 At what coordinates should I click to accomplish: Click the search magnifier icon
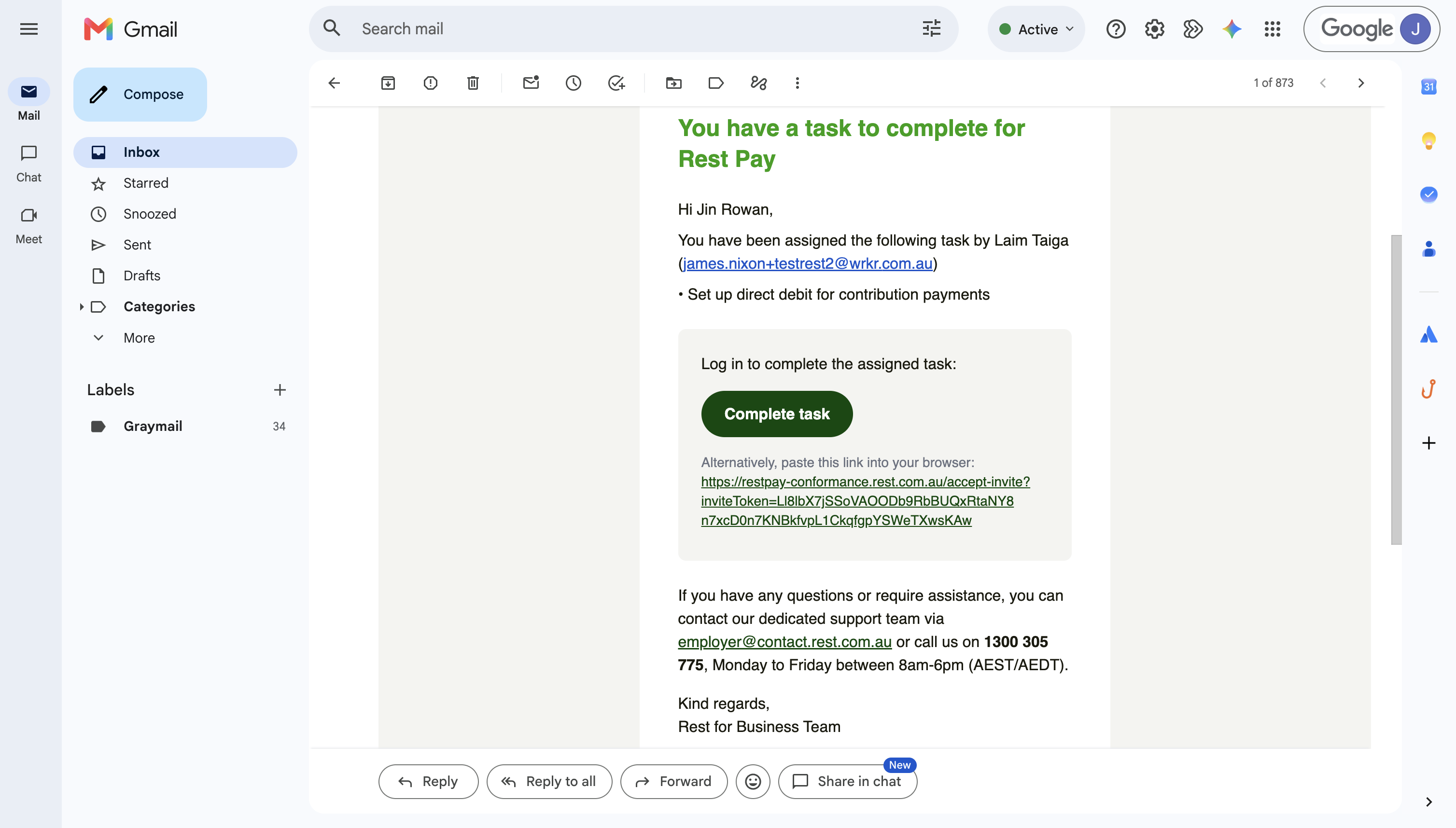pyautogui.click(x=332, y=28)
